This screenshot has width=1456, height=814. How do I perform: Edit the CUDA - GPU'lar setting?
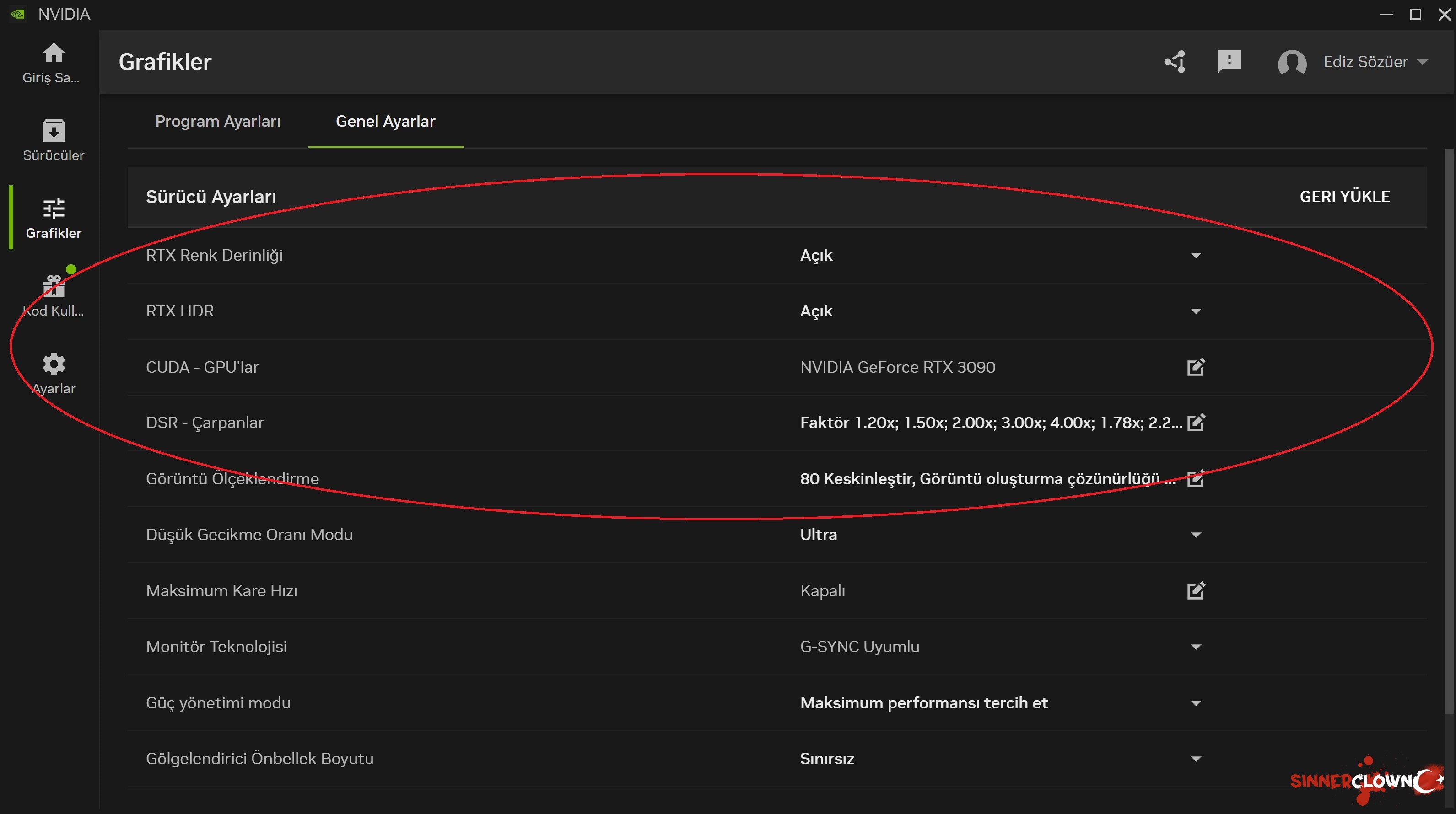click(1196, 367)
